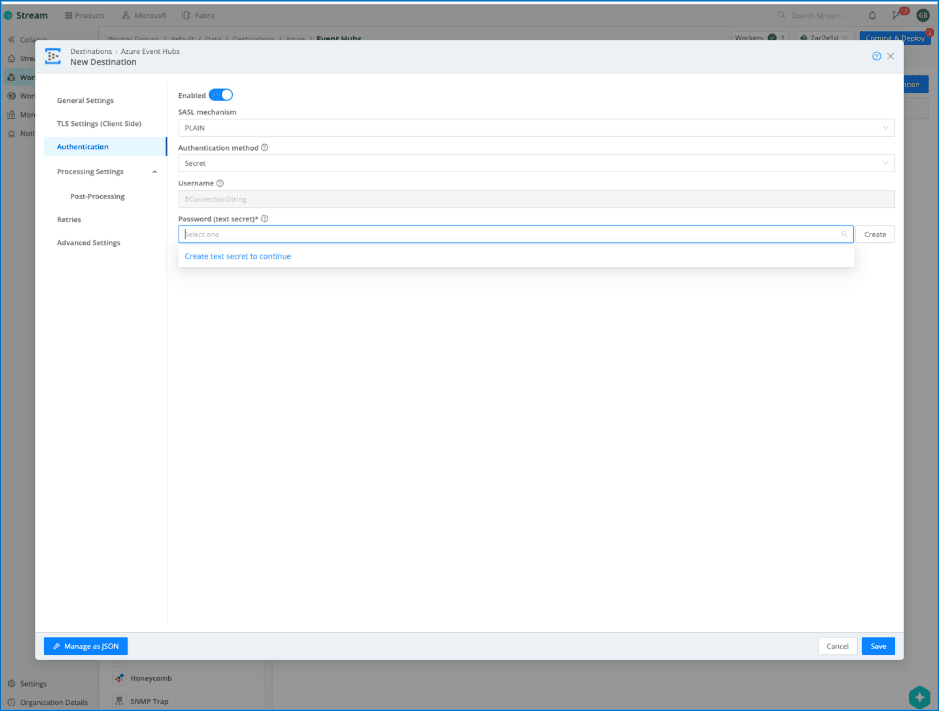Click Manage as JSON button
Screen dimensions: 939x711
pos(86,646)
